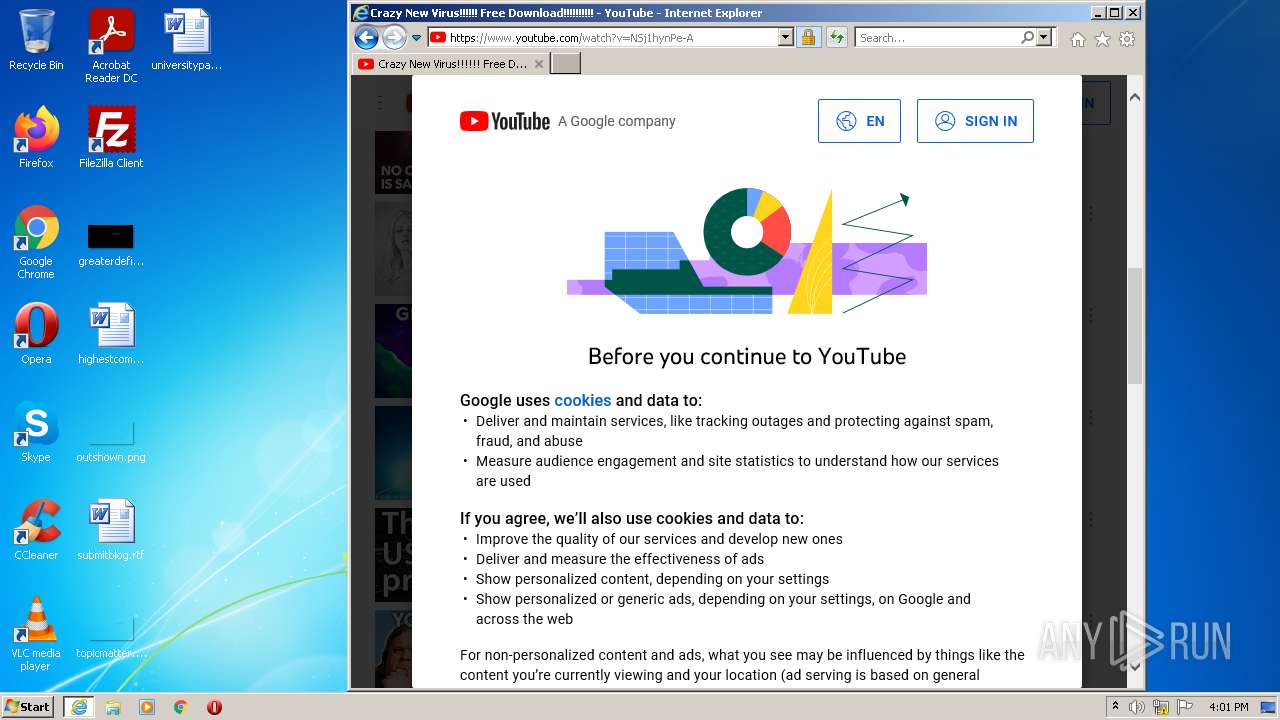This screenshot has width=1280, height=720.
Task: Launch CCleaner desktop shortcut
Action: [36, 530]
